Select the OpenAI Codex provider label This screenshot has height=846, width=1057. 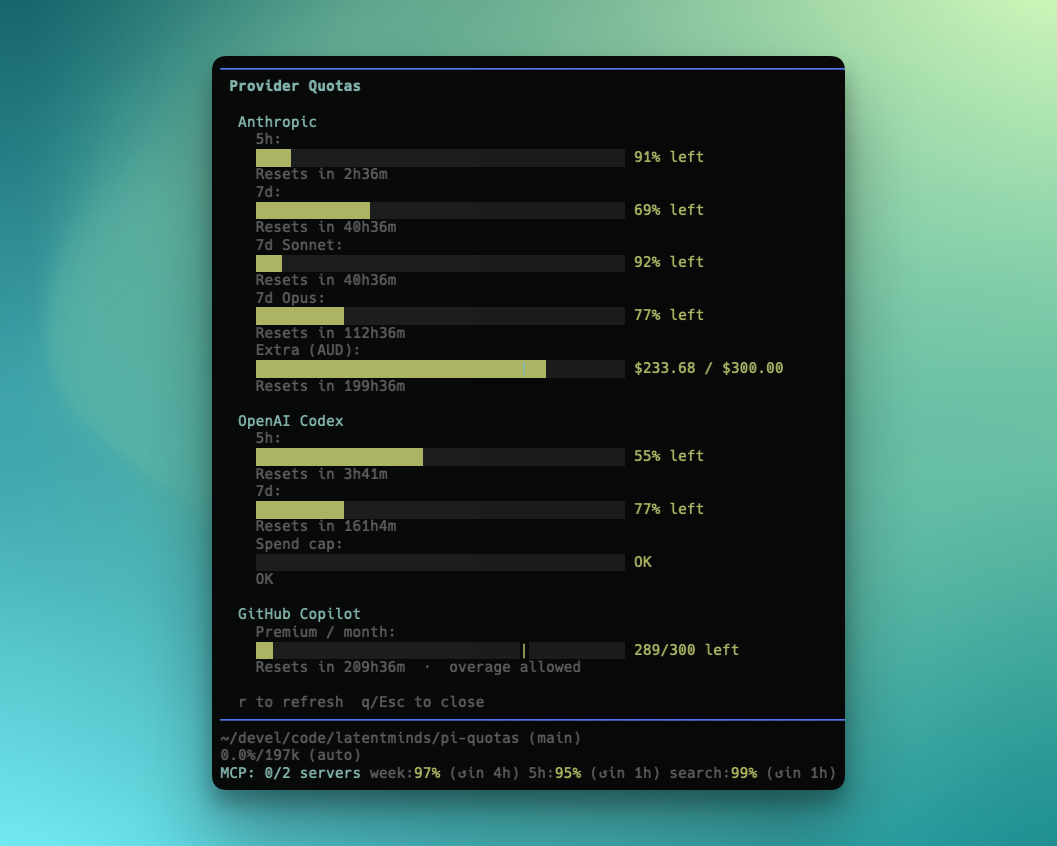point(291,421)
